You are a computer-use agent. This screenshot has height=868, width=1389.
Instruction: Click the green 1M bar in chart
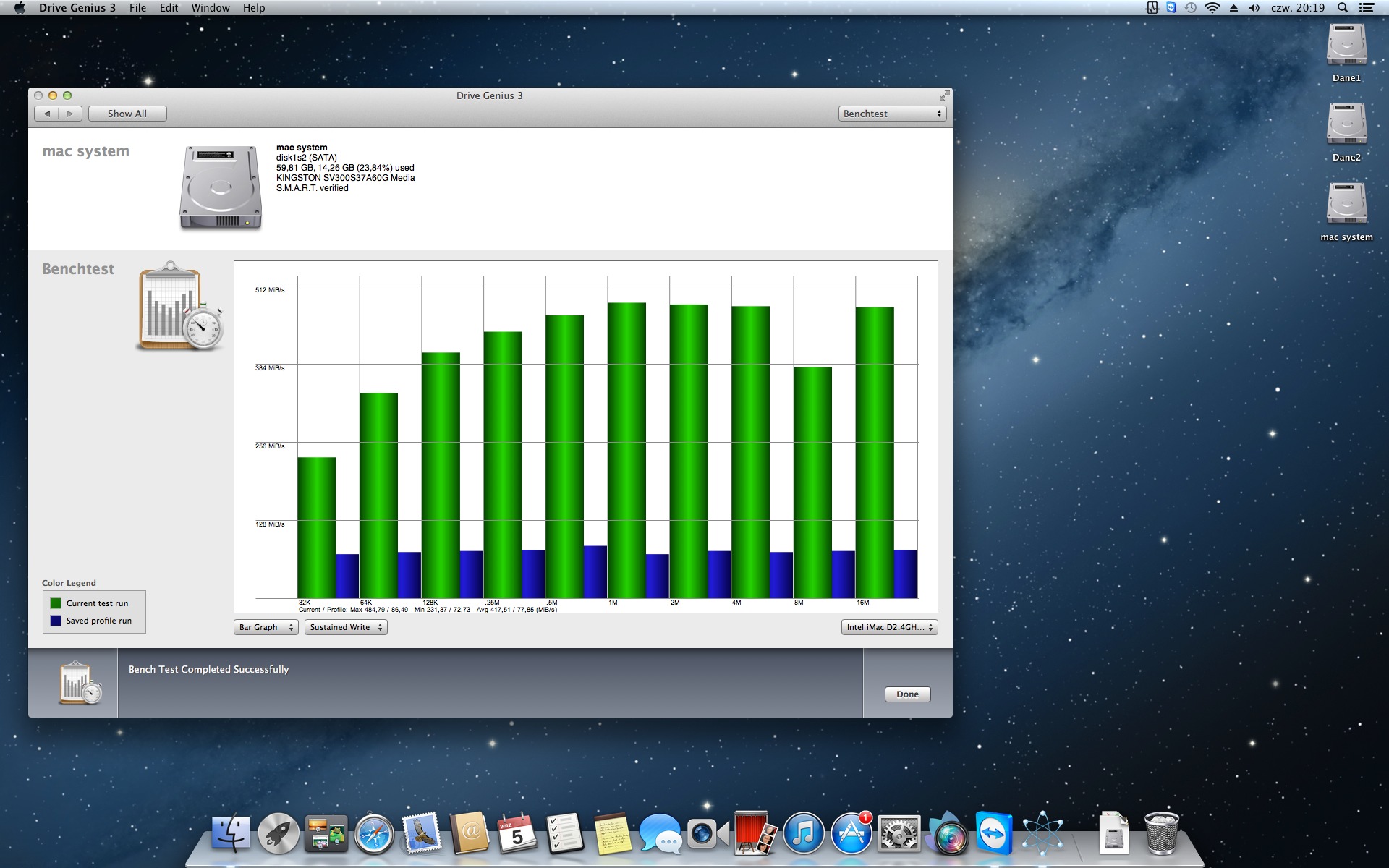tap(626, 450)
